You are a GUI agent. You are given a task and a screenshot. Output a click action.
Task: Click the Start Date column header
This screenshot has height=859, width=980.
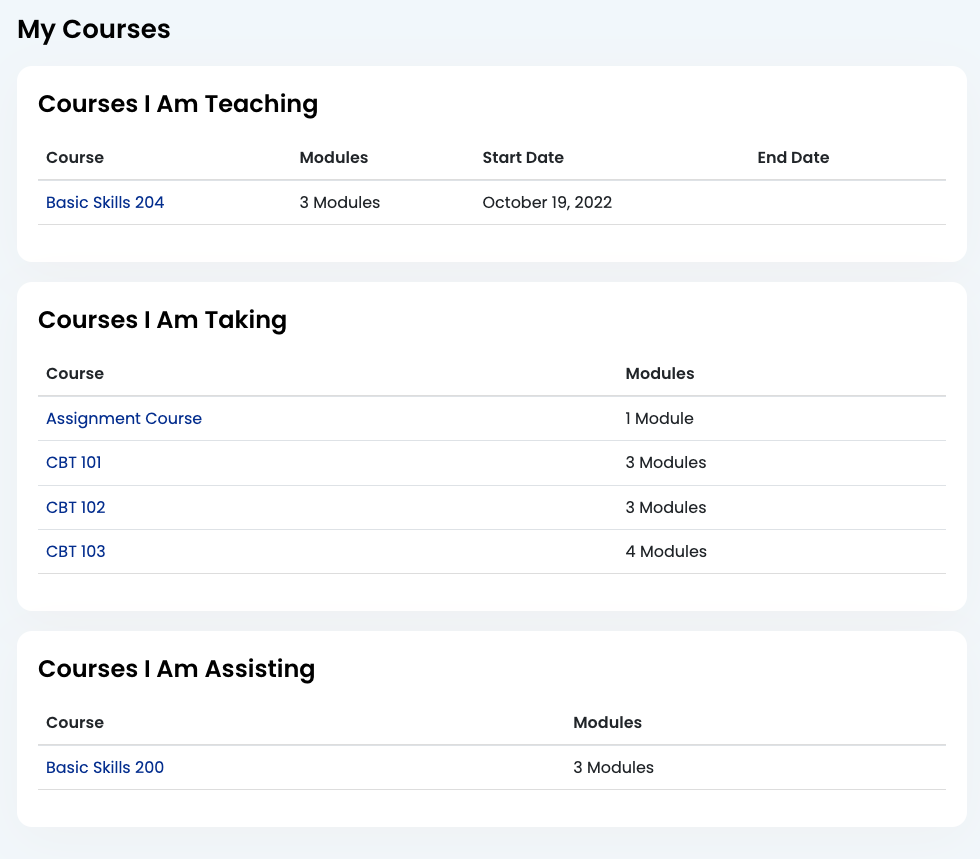523,158
